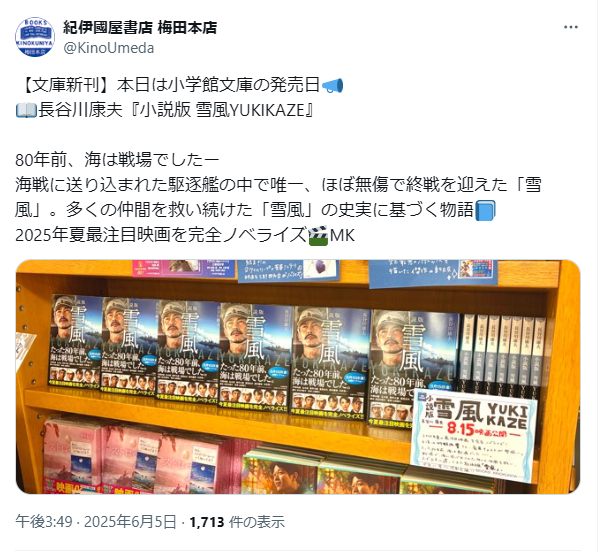Click the open book emoji before 長谷川康夫

pos(26,111)
